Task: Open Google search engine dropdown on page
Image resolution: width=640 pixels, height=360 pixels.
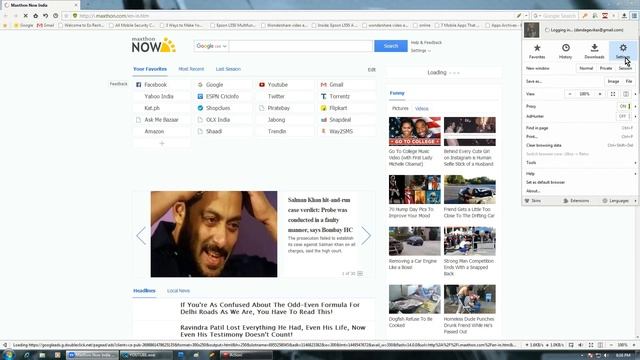Action: [211, 46]
